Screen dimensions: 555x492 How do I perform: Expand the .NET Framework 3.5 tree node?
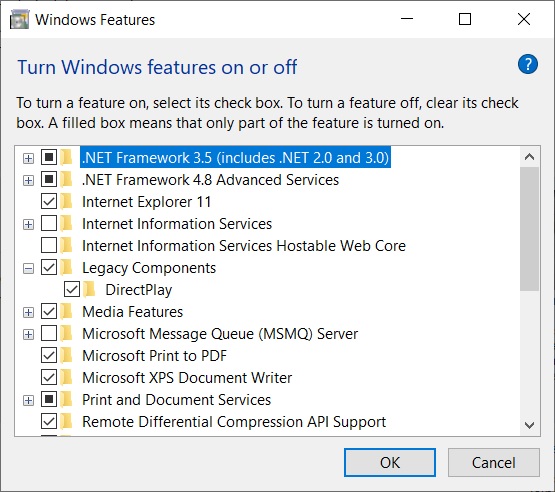pos(28,158)
